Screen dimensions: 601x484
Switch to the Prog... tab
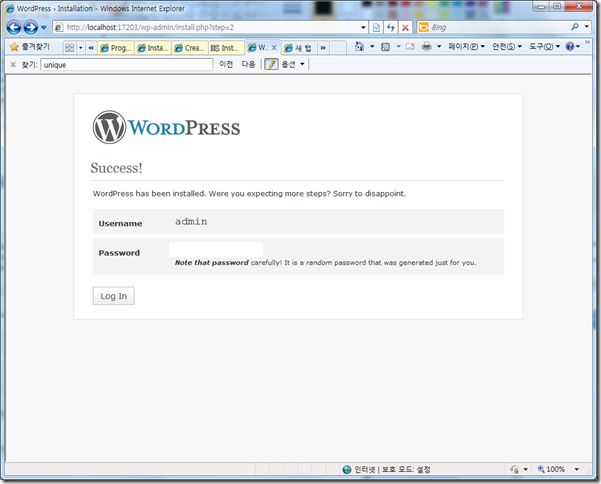click(116, 48)
